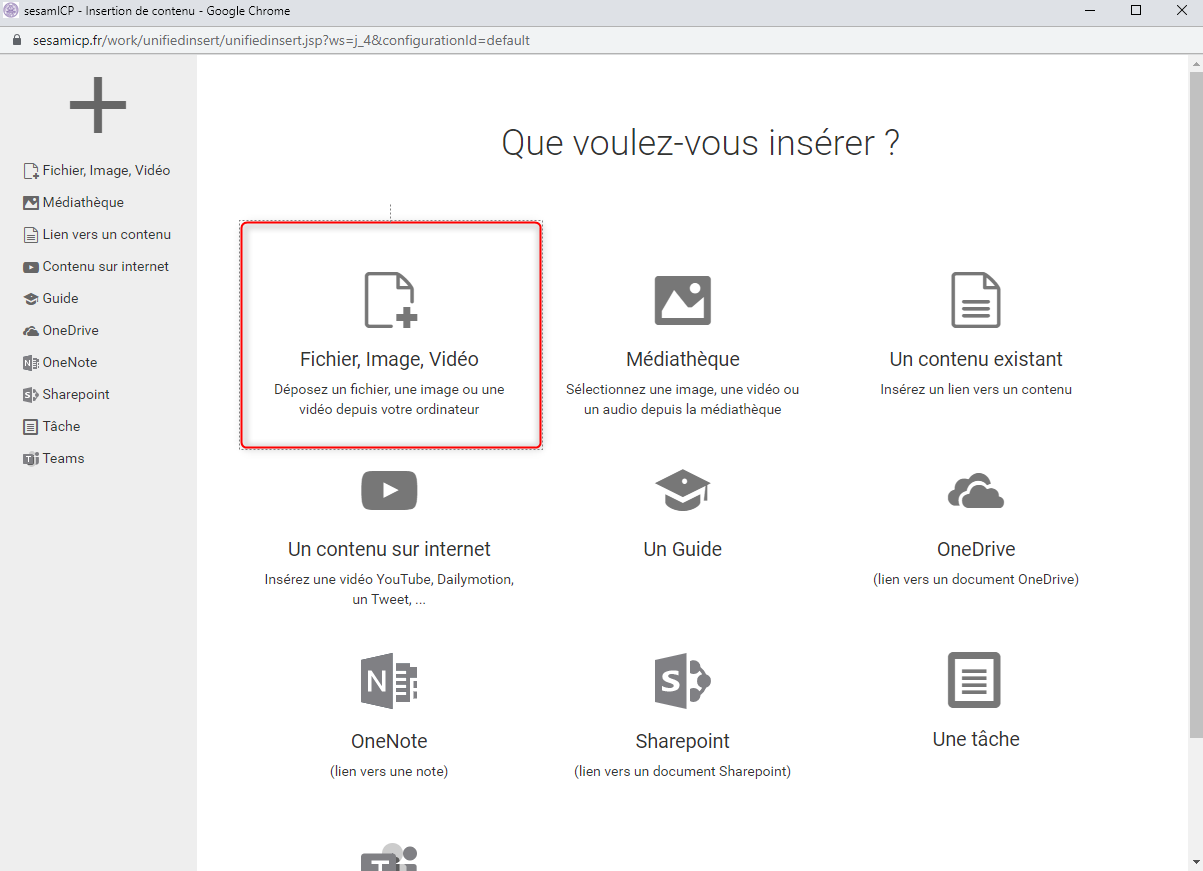This screenshot has height=871, width=1203.
Task: Click the large plus icon in sidebar
Action: pos(98,104)
